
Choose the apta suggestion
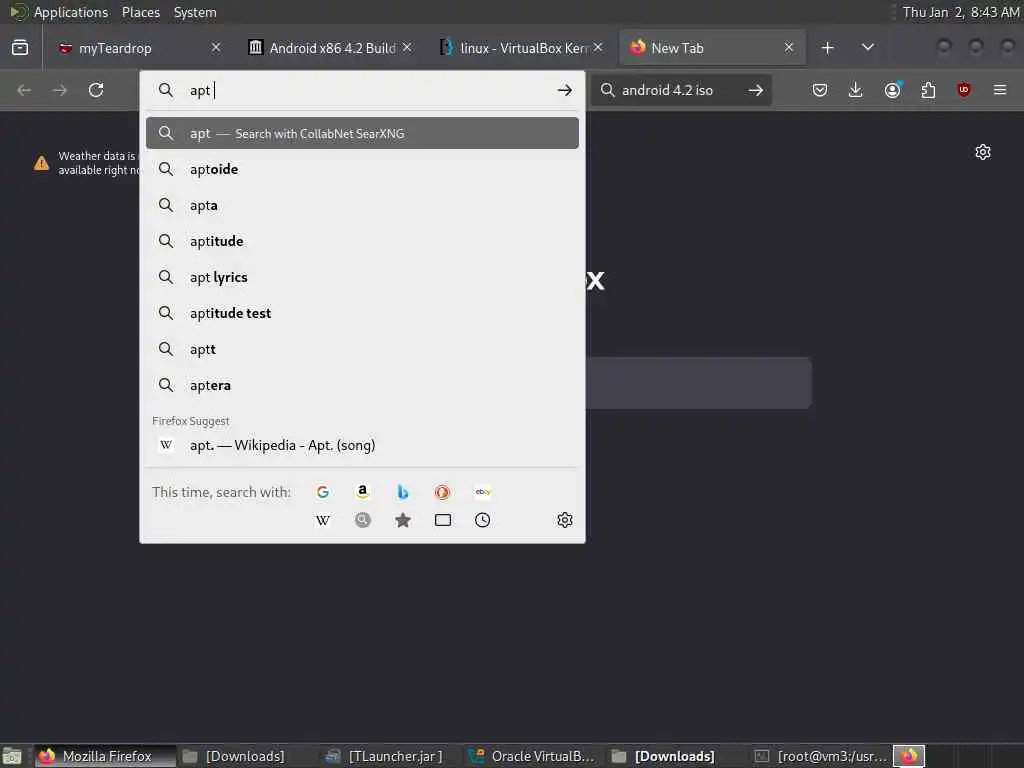click(362, 205)
